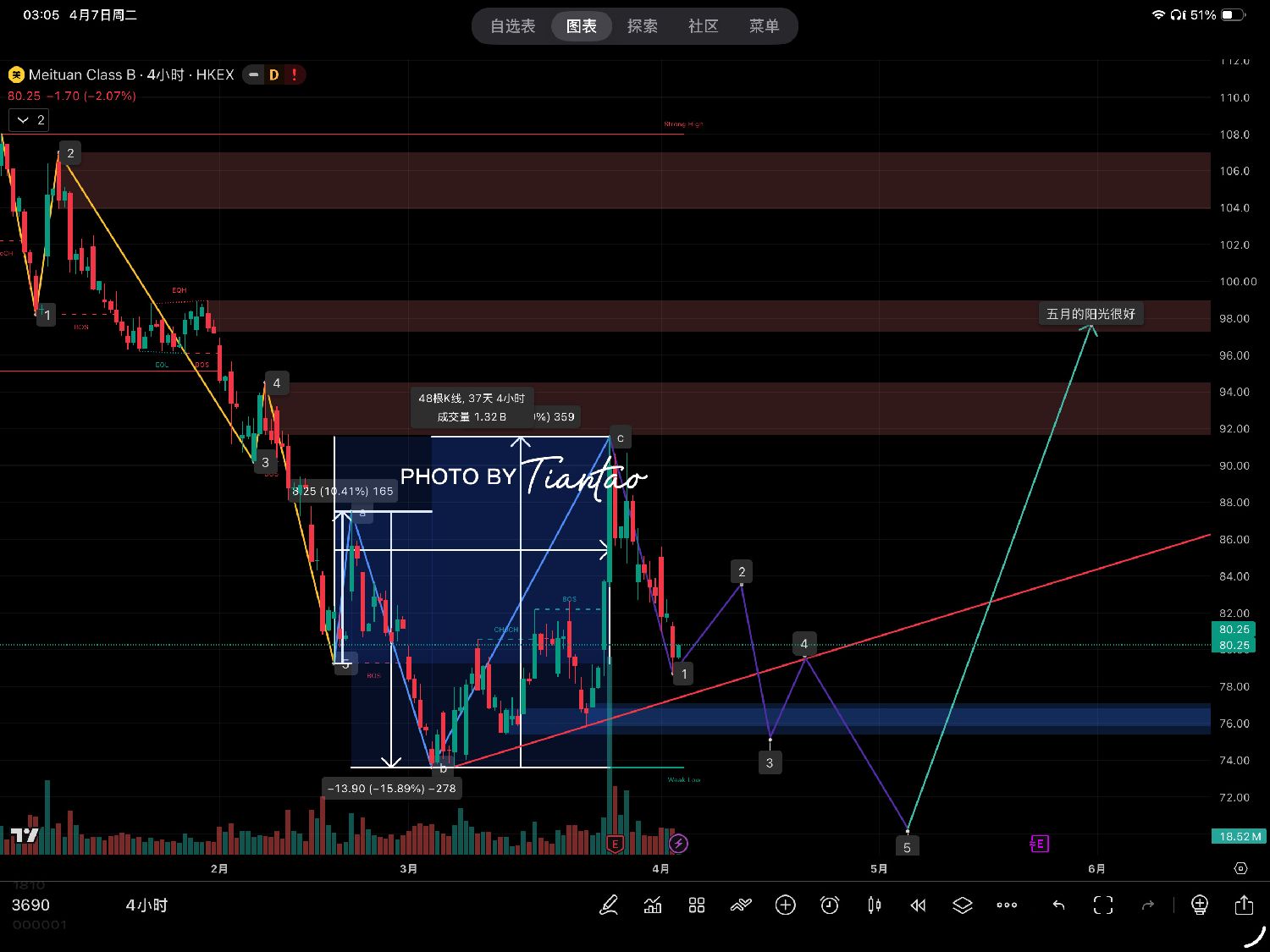This screenshot has width=1270, height=952.
Task: Tap the volume value label 18.52M
Action: [x=1240, y=836]
